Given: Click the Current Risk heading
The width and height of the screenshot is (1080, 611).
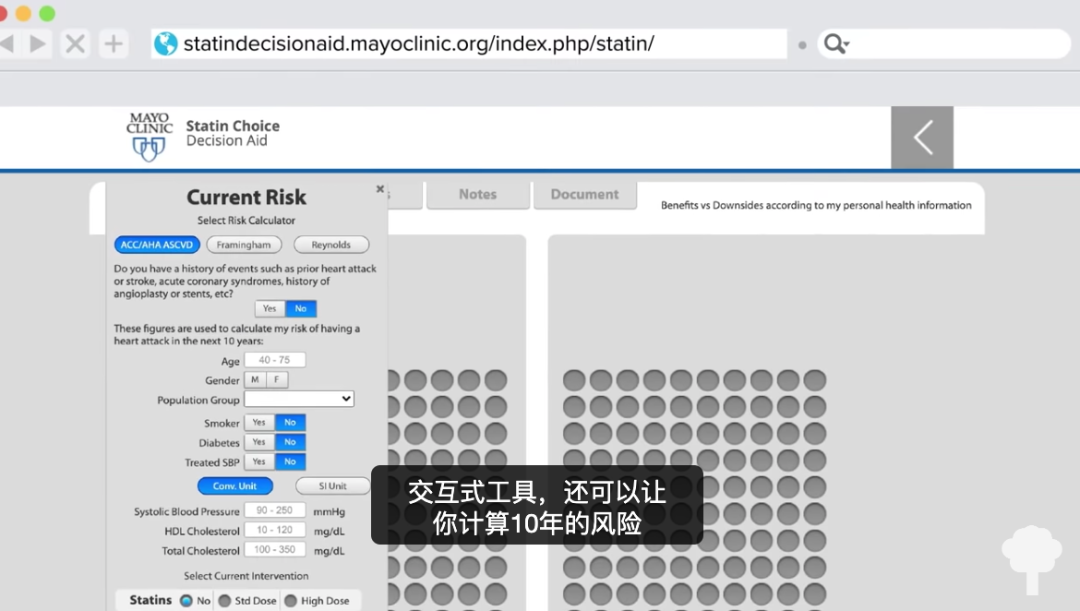Looking at the screenshot, I should pos(246,197).
